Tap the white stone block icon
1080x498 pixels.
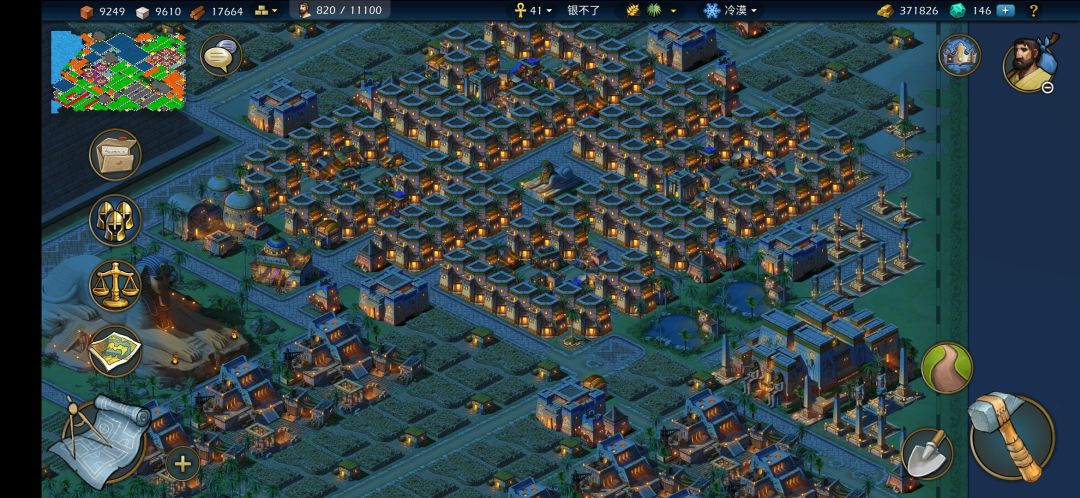click(143, 11)
